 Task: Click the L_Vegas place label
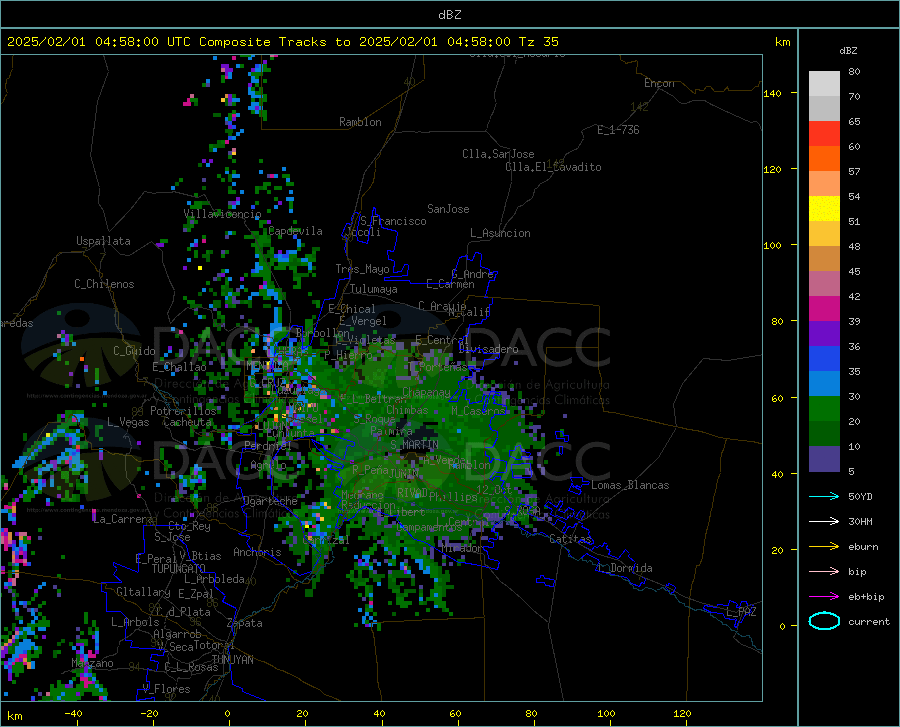pyautogui.click(x=128, y=422)
